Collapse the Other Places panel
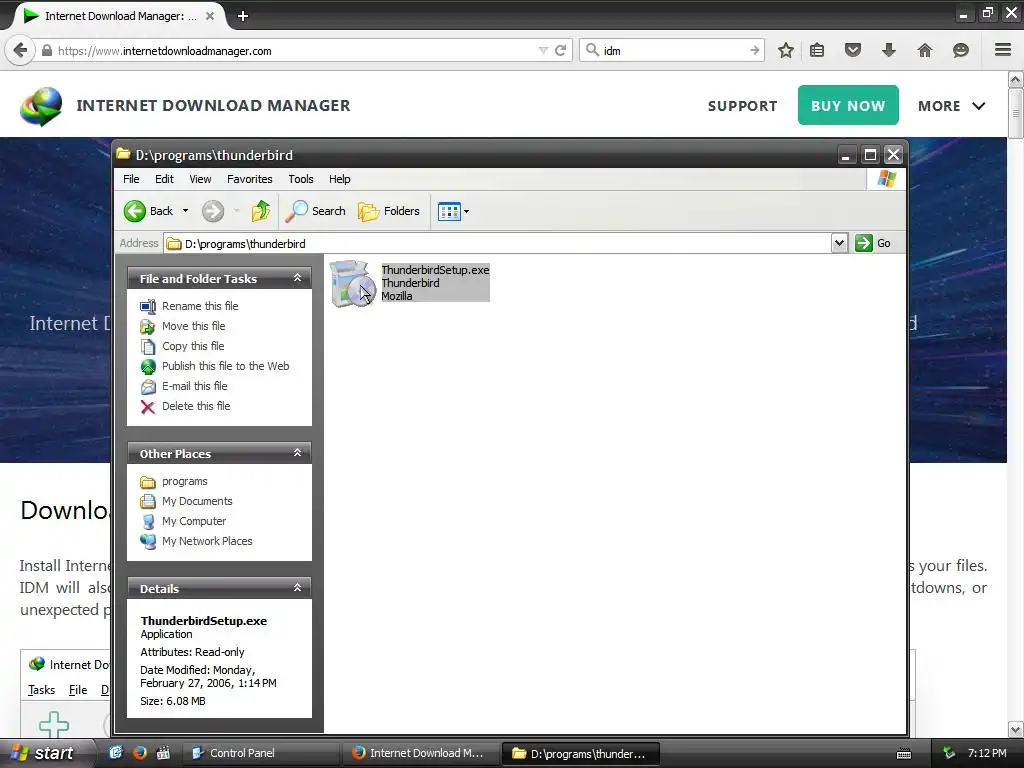Image resolution: width=1024 pixels, height=768 pixels. click(x=297, y=453)
